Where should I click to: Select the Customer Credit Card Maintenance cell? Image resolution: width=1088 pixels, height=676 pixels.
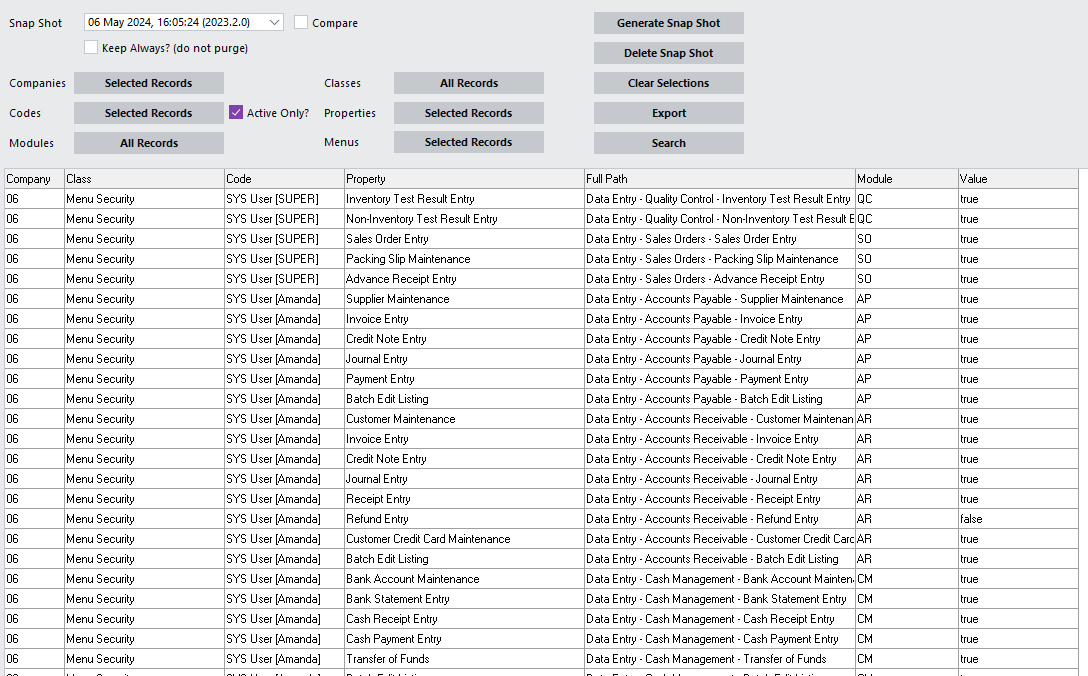click(464, 539)
